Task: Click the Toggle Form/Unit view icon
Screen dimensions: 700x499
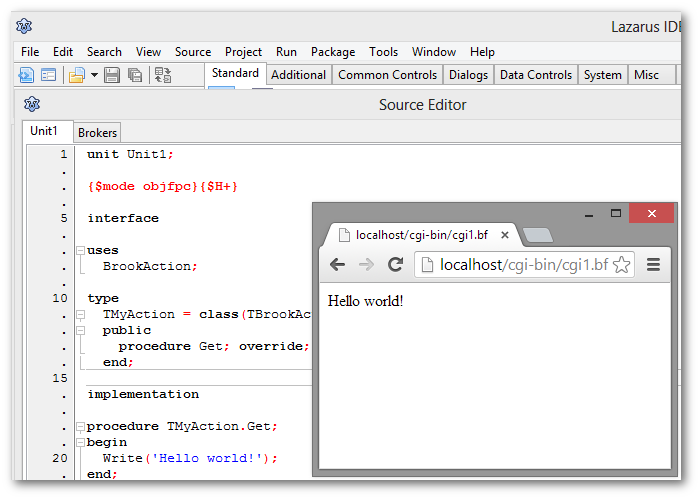Action: (x=163, y=75)
